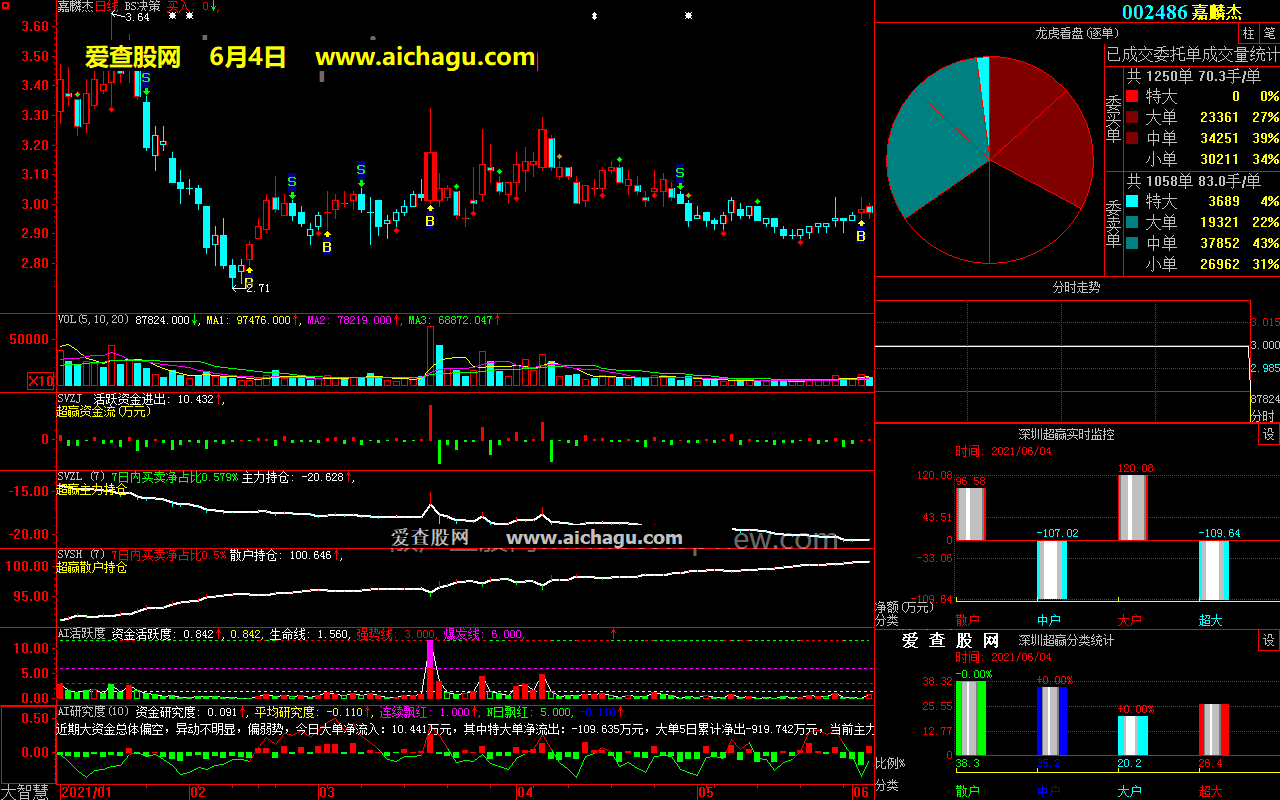The width and height of the screenshot is (1280, 800).
Task: Click the 龙虎看盘(逐单) panel header
Action: [1076, 33]
